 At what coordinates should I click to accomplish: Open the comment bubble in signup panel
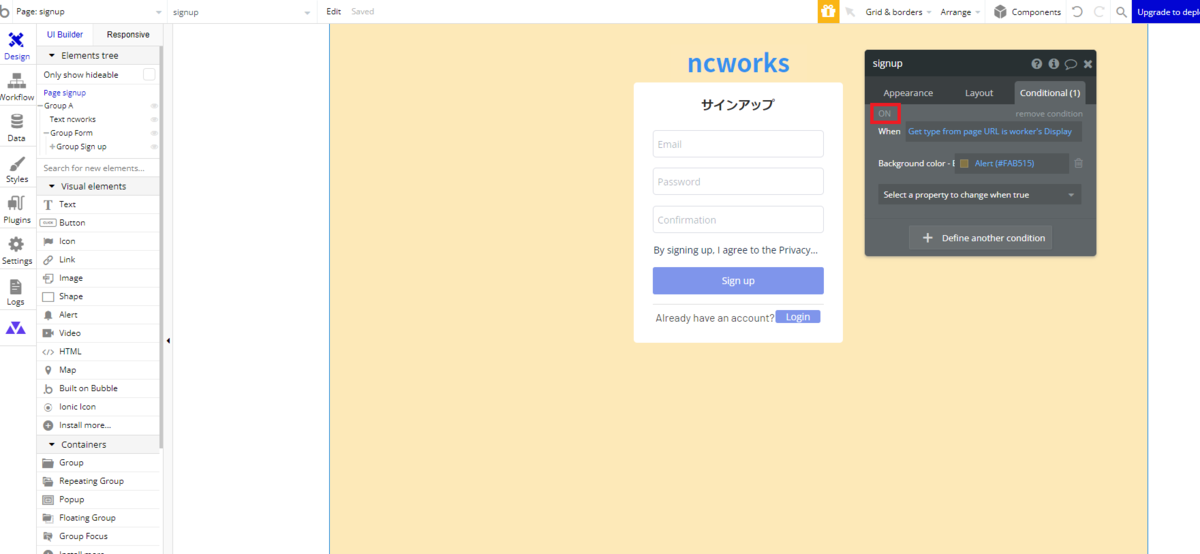(x=1070, y=64)
